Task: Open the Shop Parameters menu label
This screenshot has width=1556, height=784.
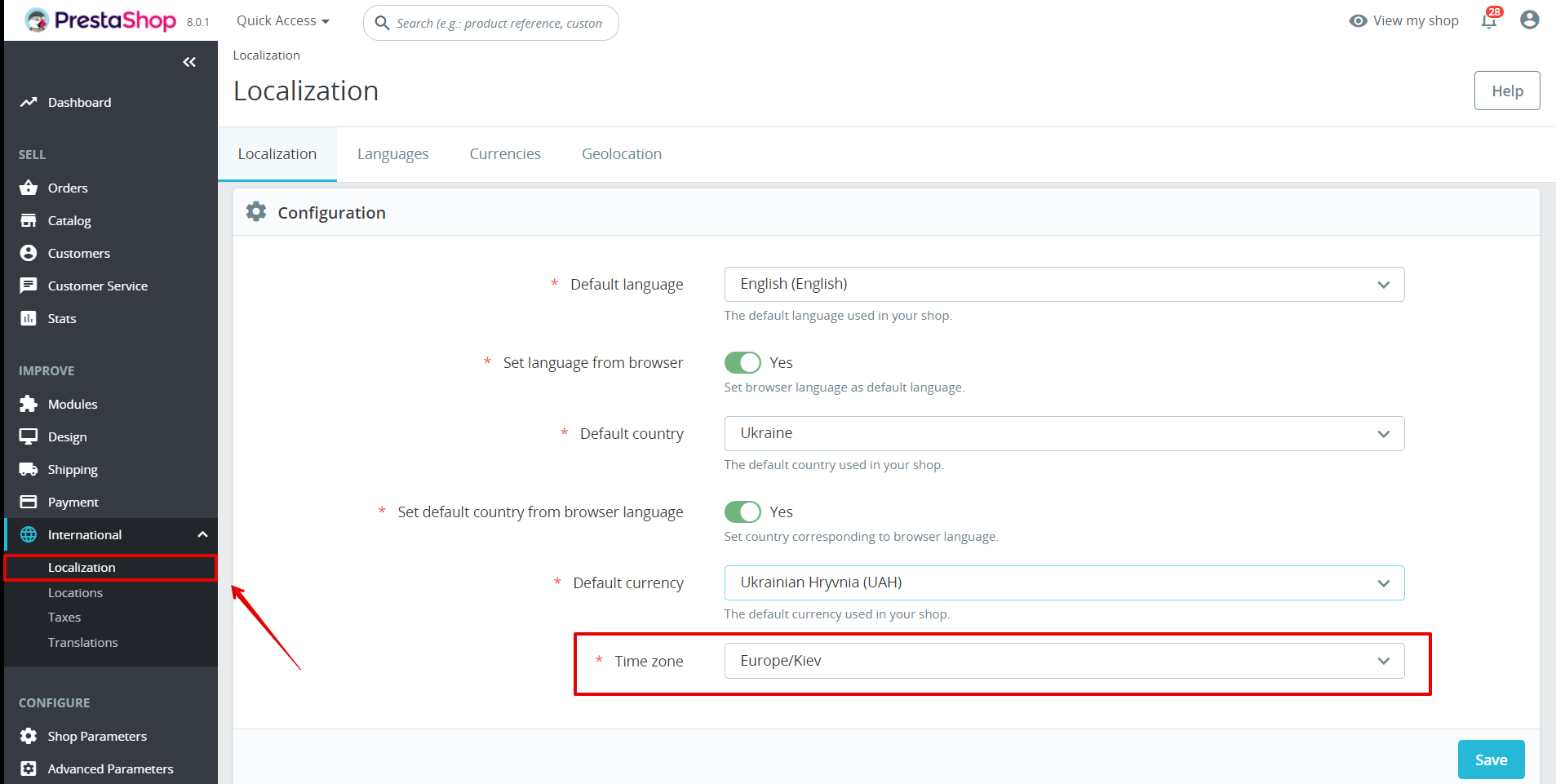Action: [x=97, y=736]
